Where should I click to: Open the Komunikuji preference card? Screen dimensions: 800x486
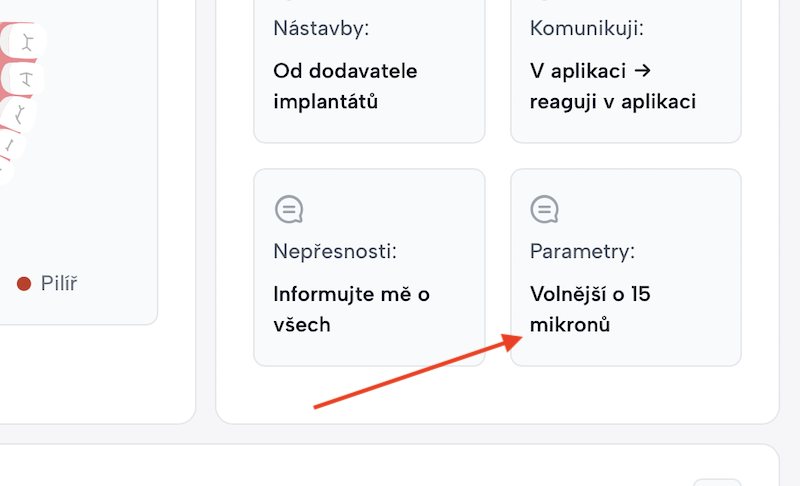pyautogui.click(x=626, y=71)
